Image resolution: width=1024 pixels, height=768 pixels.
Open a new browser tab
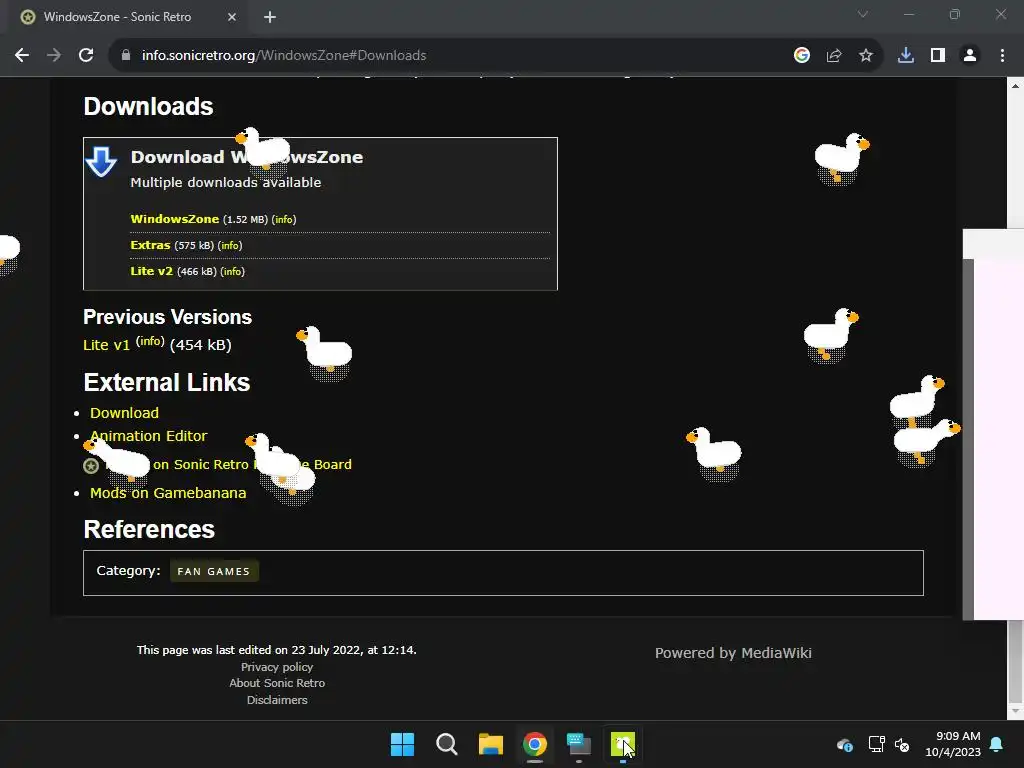click(x=270, y=17)
